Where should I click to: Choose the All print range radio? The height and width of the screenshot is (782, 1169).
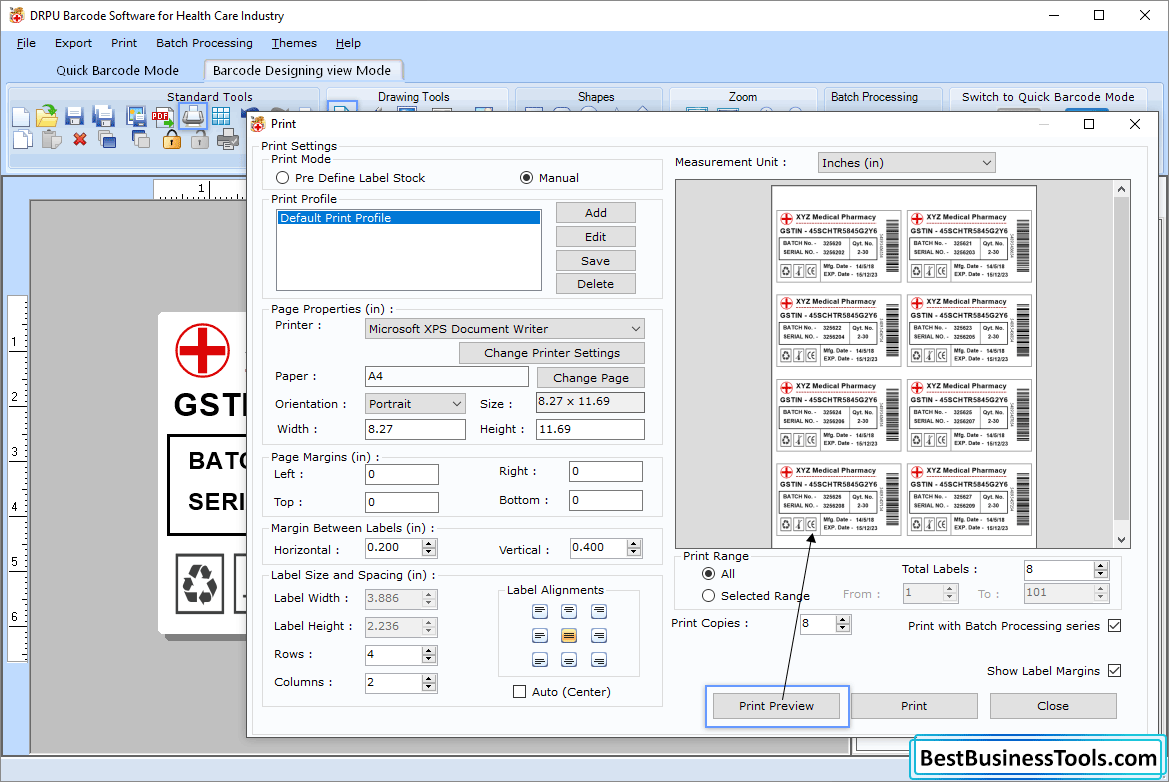[x=708, y=574]
